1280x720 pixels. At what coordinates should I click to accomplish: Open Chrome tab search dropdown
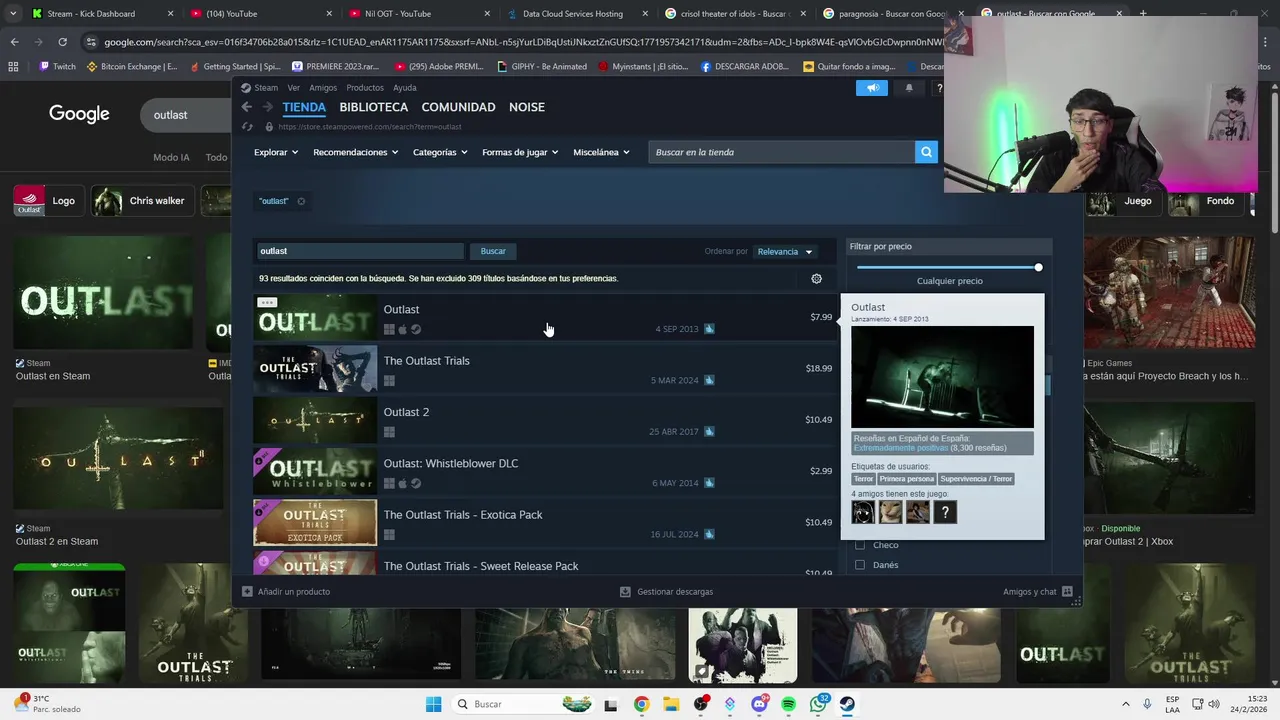click(13, 14)
